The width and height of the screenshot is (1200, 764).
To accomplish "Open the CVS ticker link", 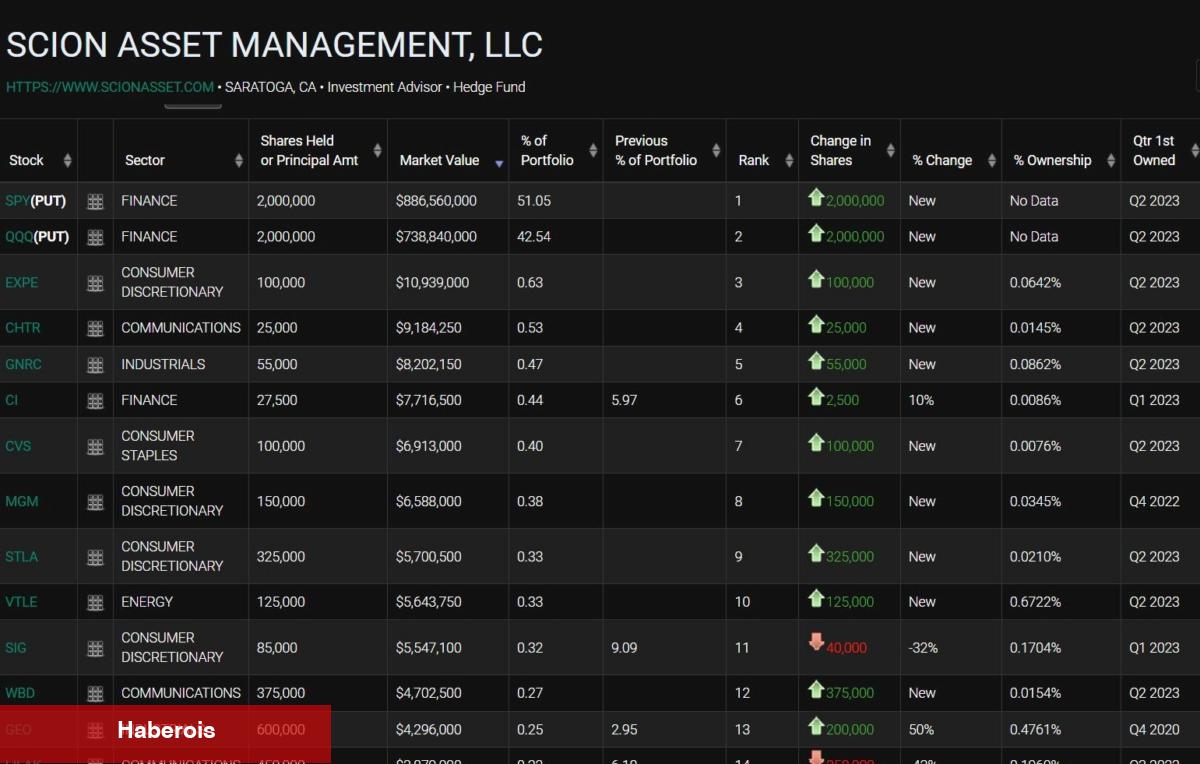I will 19,446.
